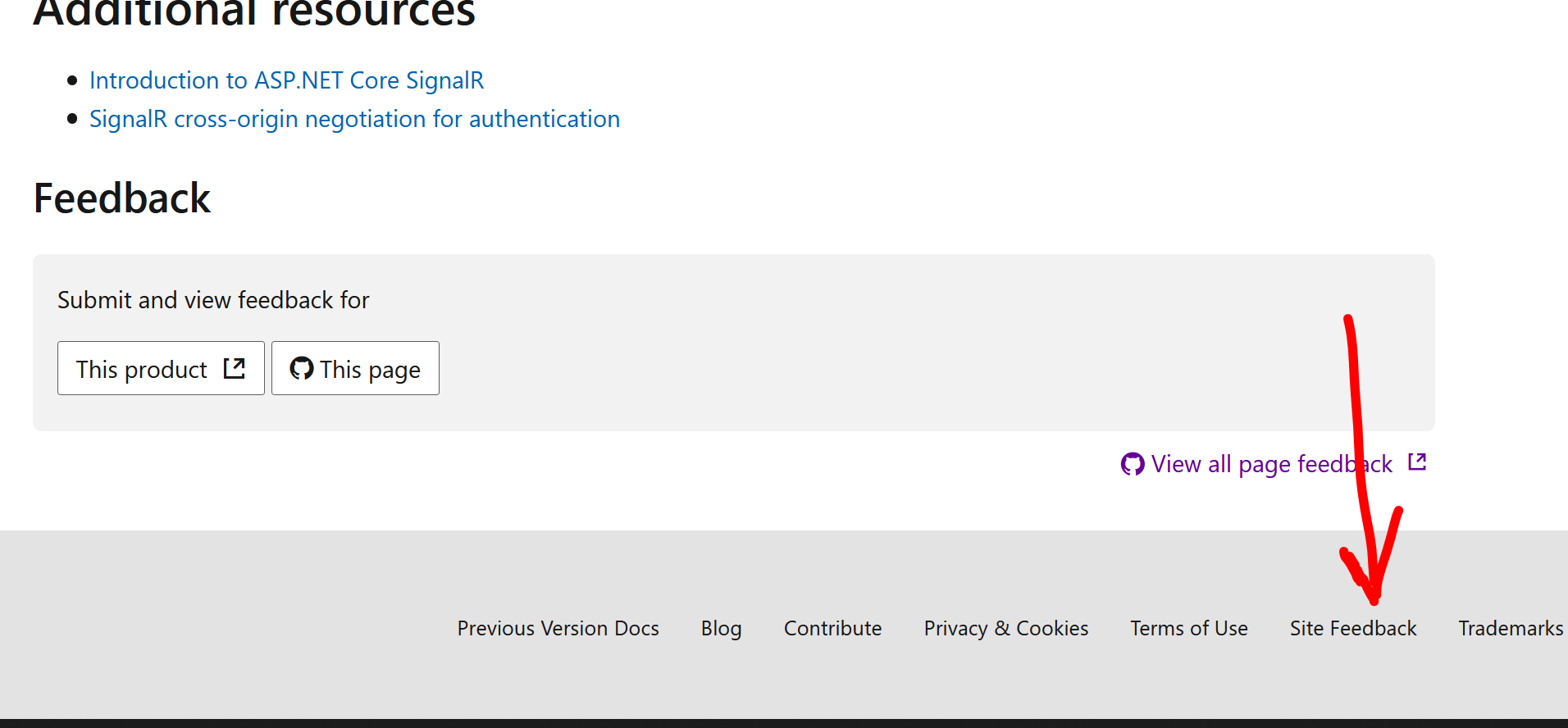Click the Feedback section heading

click(121, 198)
